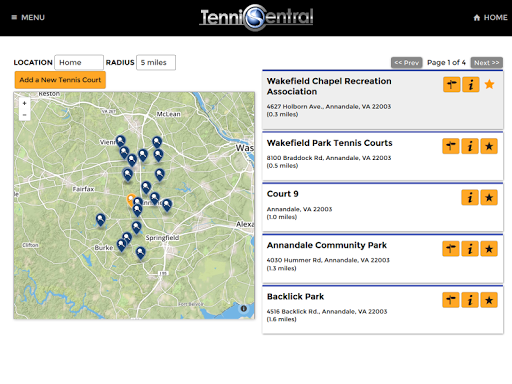Open info for Court 9

(470, 197)
